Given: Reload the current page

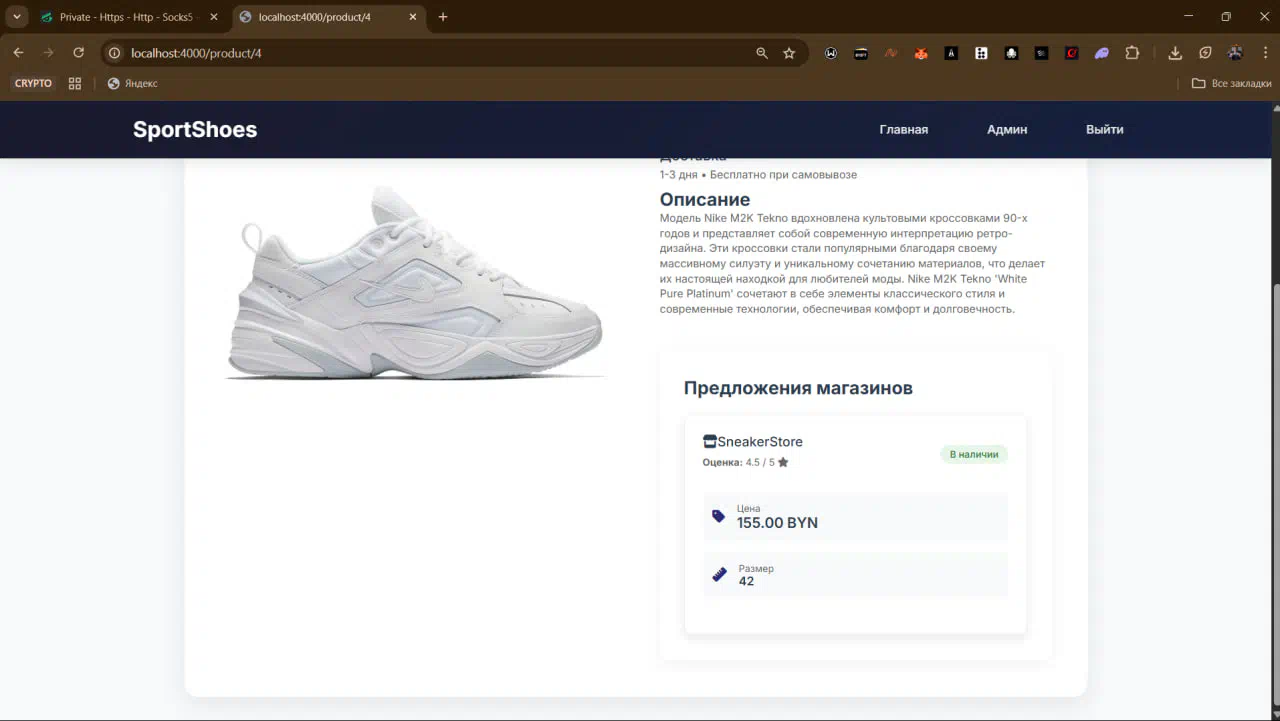Looking at the screenshot, I should coord(78,53).
